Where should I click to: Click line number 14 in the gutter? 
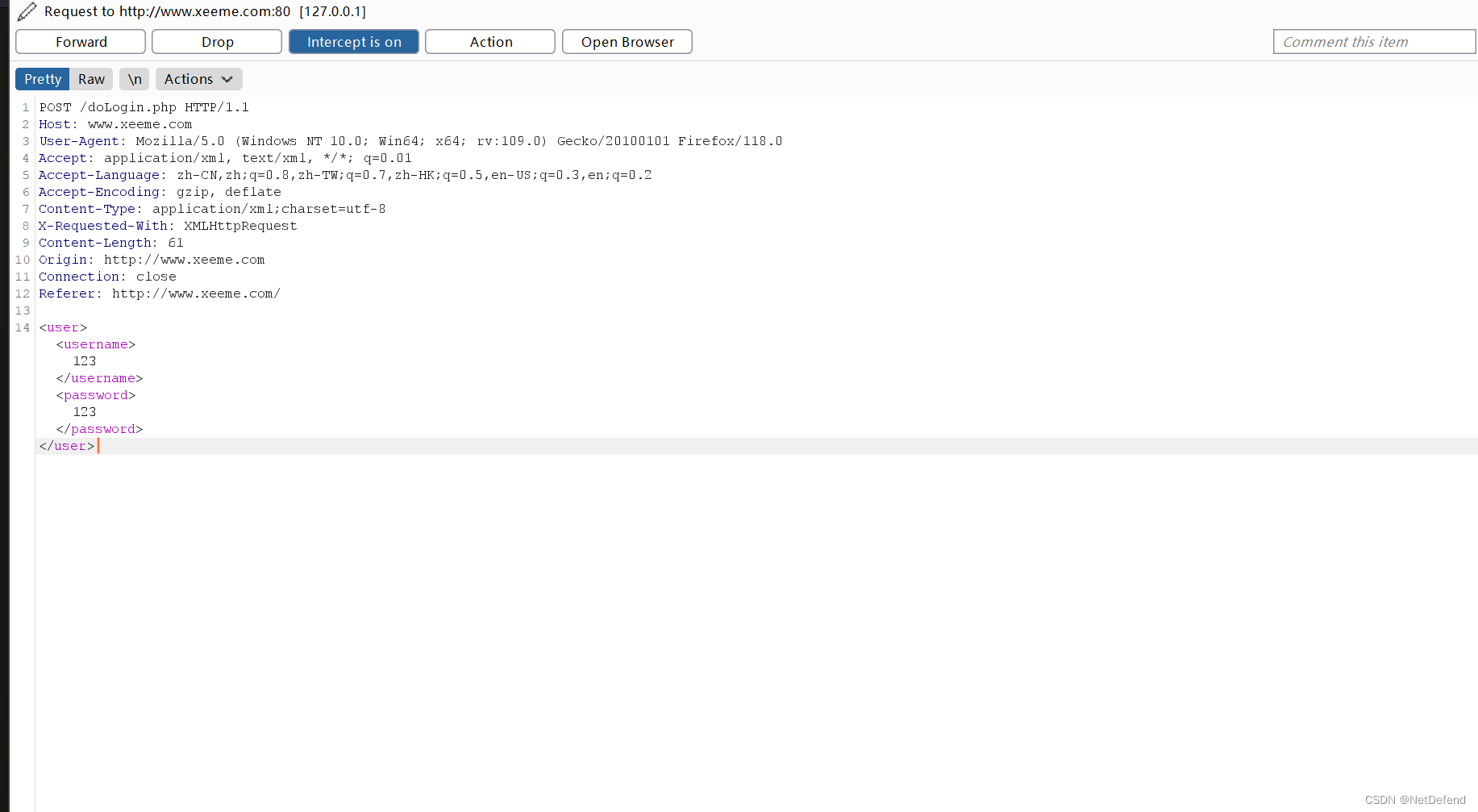(23, 327)
